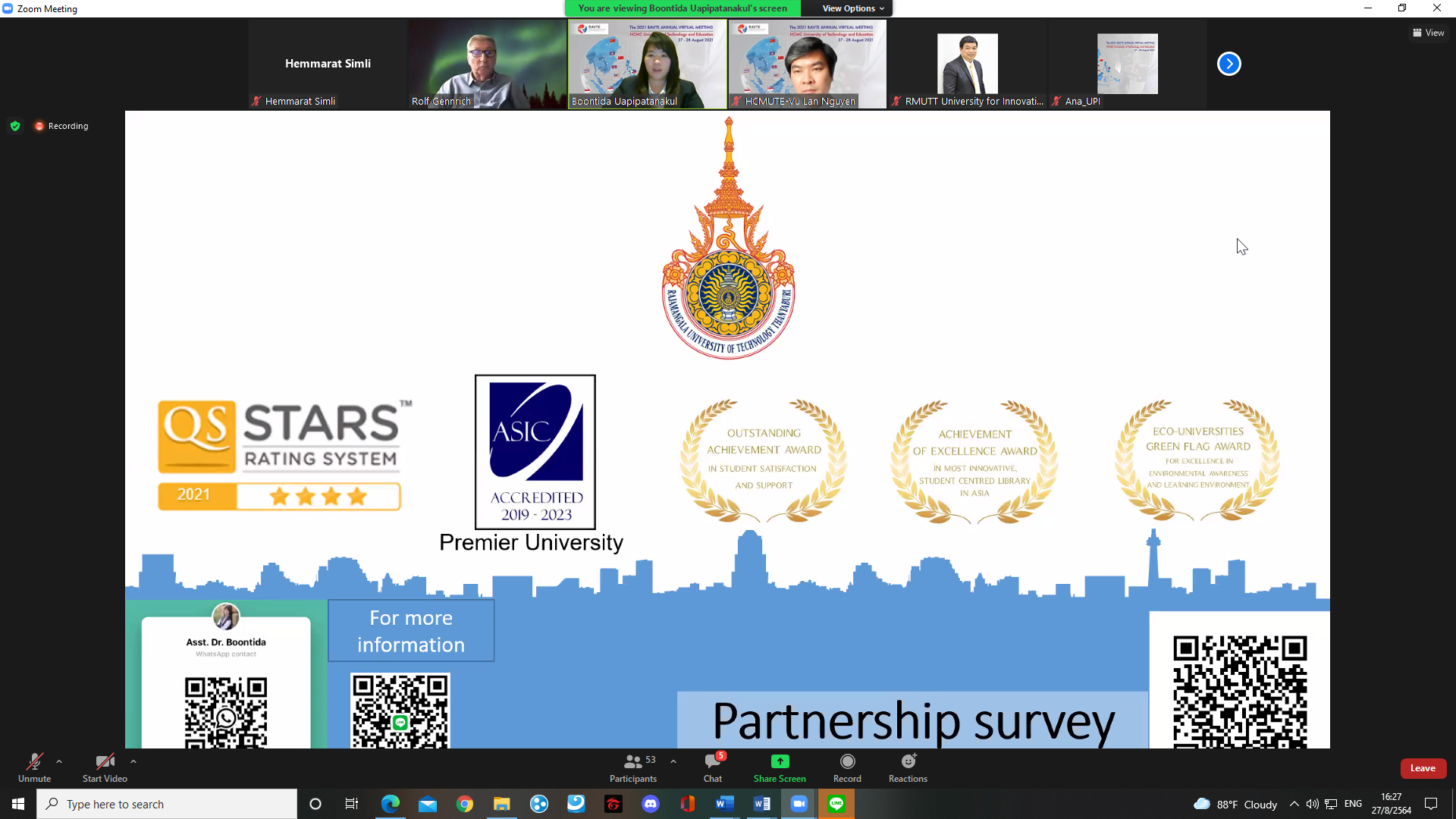
Task: Select HCMUTE-Vu Lan Nguyen video tile
Action: click(808, 64)
